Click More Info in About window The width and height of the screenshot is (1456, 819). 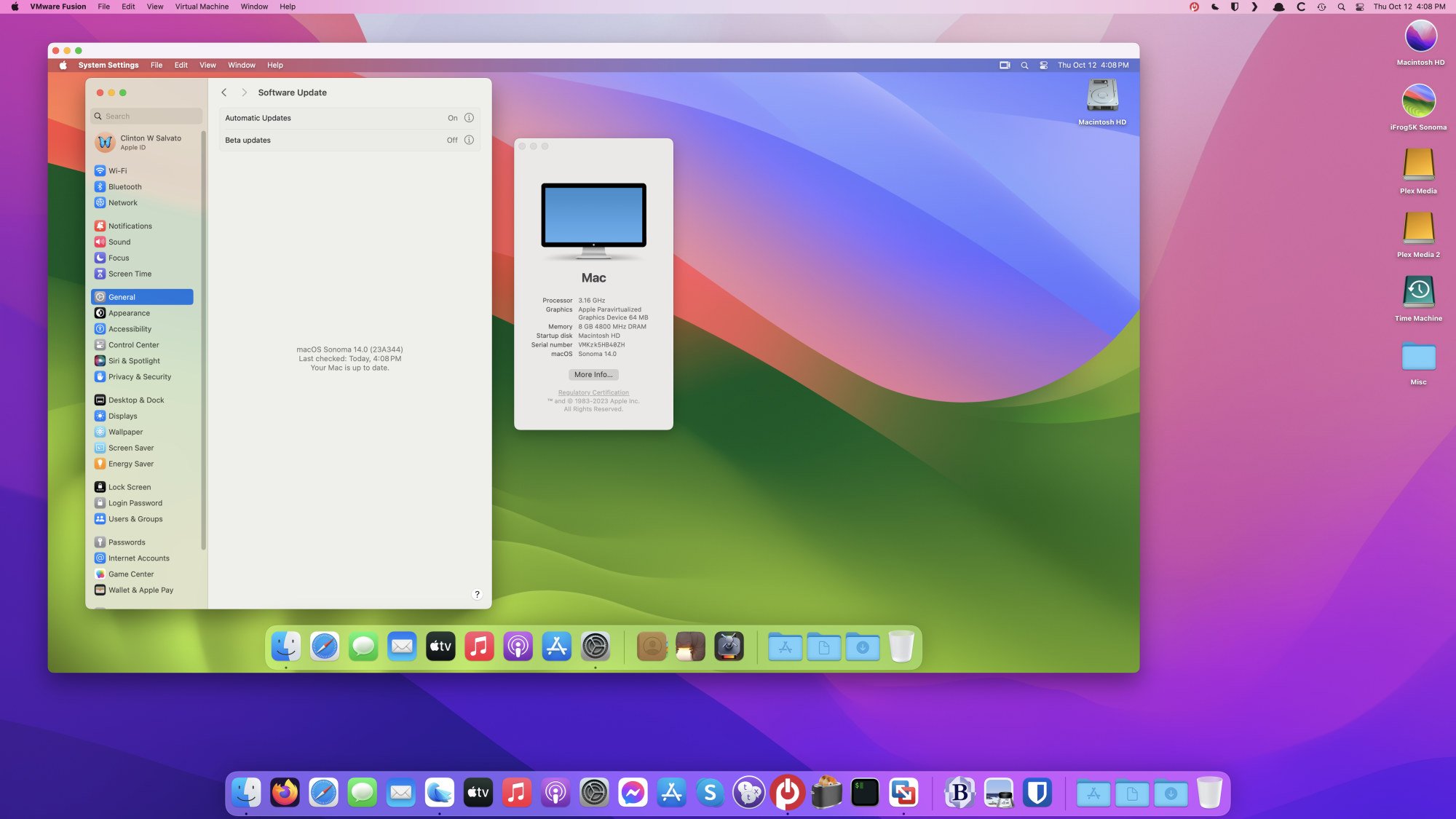[x=593, y=375]
